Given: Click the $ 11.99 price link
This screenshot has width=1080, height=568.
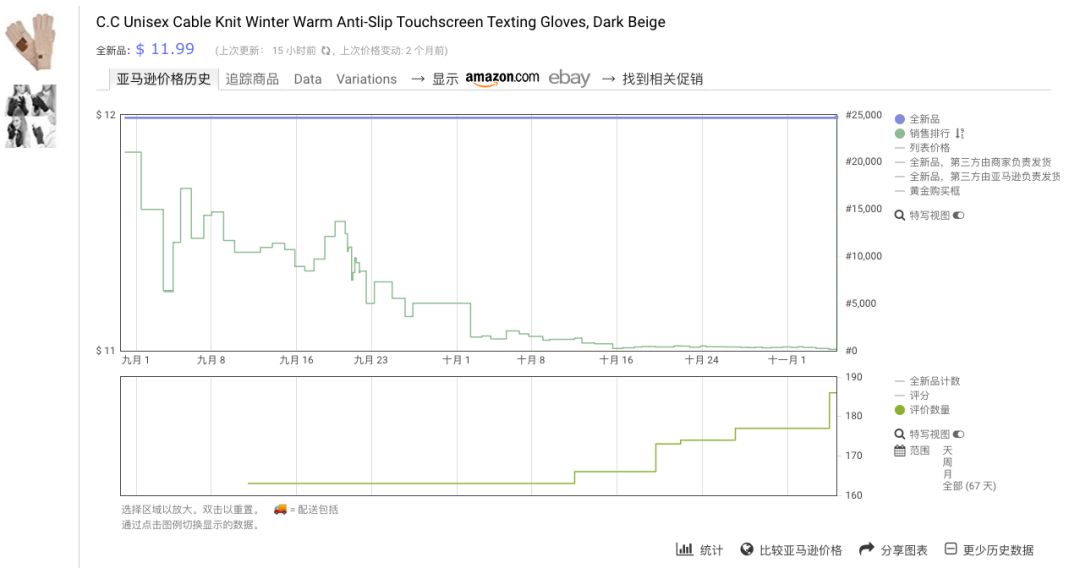Looking at the screenshot, I should pyautogui.click(x=165, y=49).
